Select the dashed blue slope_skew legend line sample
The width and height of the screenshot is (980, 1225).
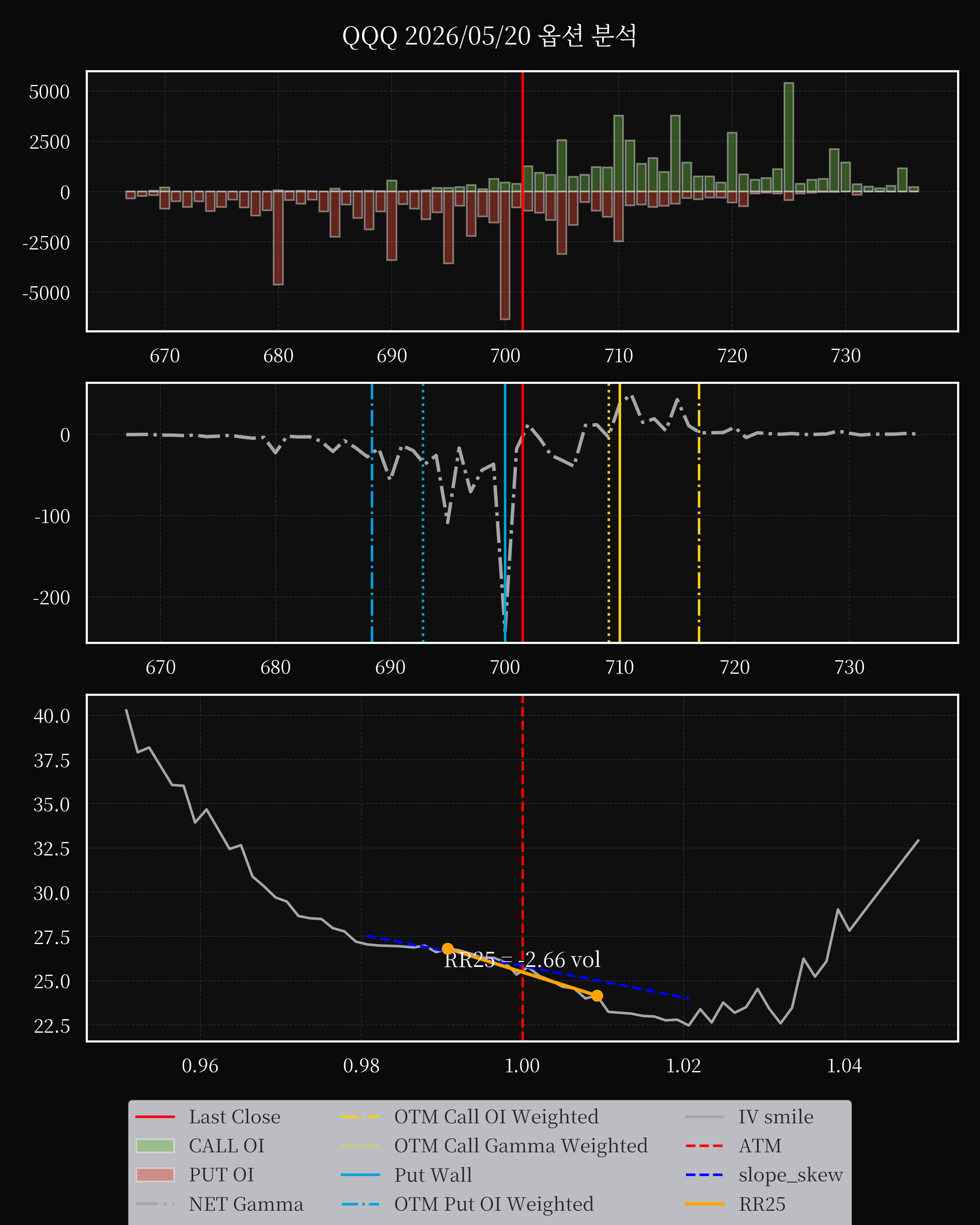tap(704, 1174)
